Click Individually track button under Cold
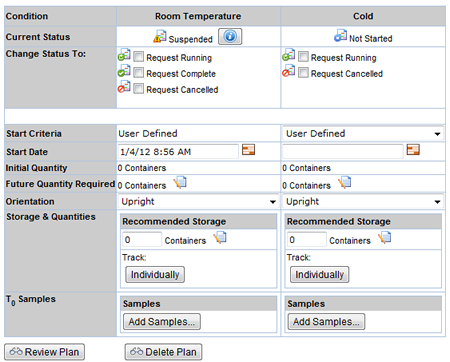Viewport: 450px width, 362px height. click(x=319, y=275)
